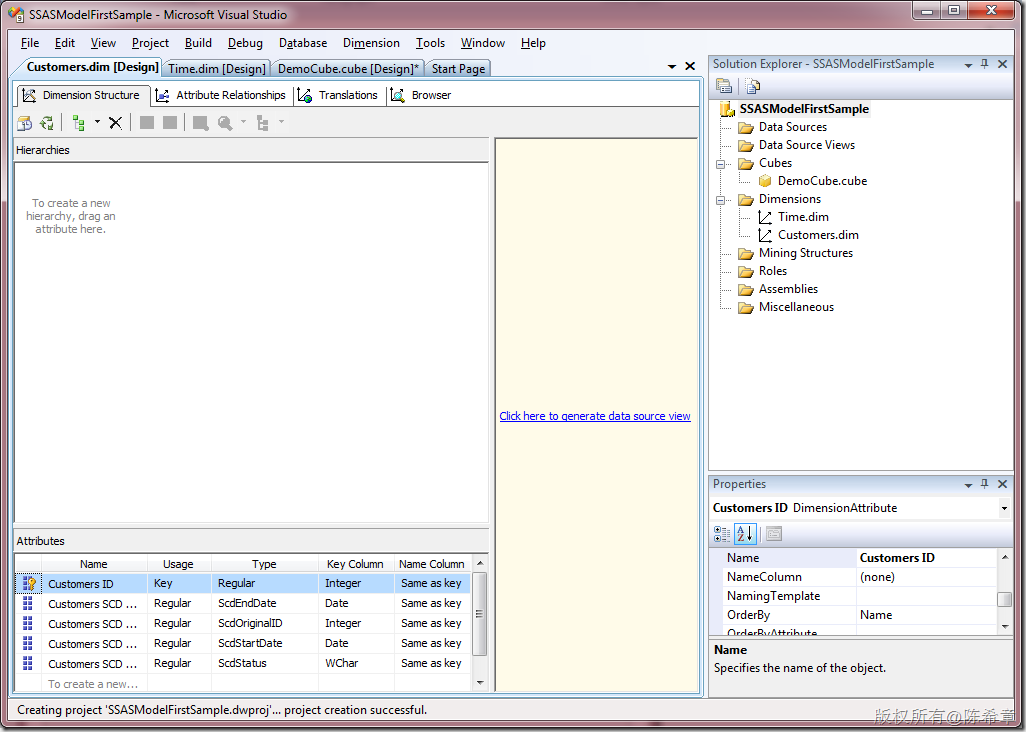Image resolution: width=1026 pixels, height=732 pixels.
Task: Click the key icon of Customers ID row
Action: coord(29,584)
